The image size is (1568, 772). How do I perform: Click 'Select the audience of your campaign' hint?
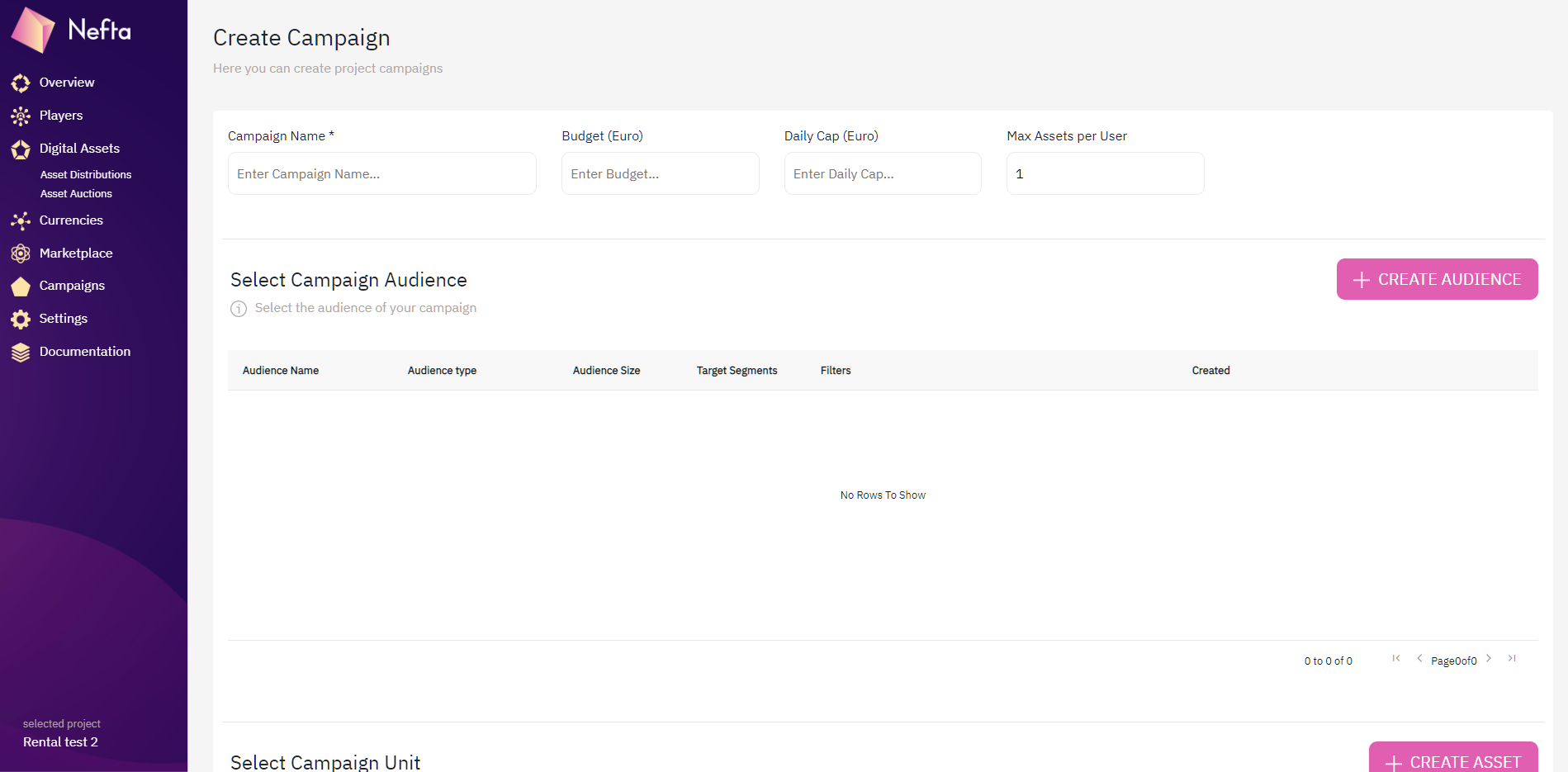click(x=366, y=308)
